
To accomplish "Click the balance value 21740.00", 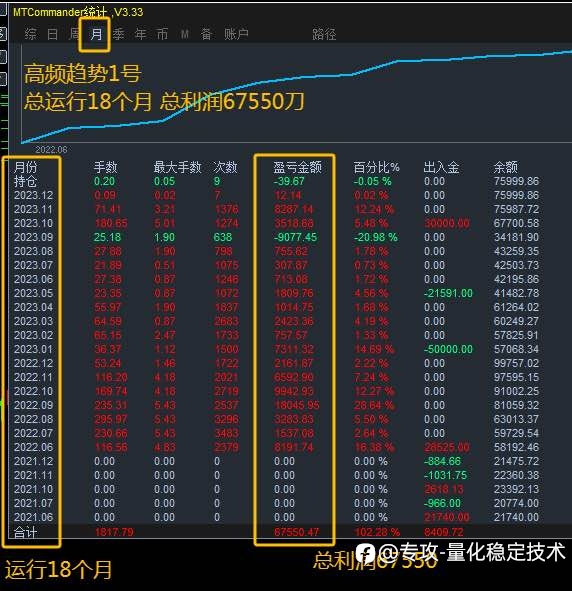I will point(516,517).
